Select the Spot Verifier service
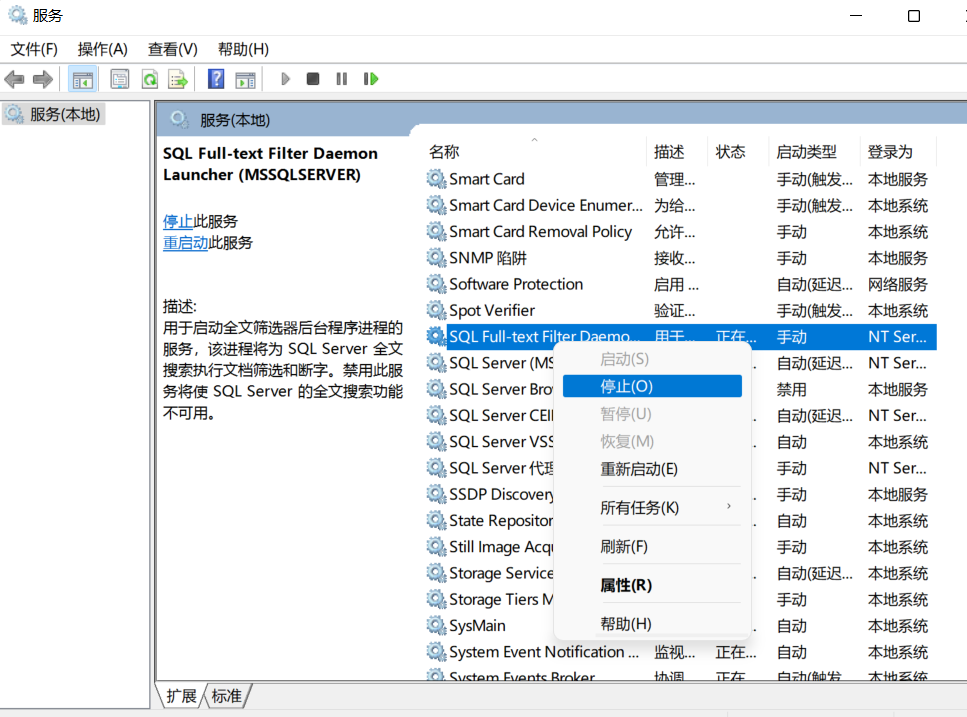This screenshot has width=967, height=717. (x=681, y=310)
